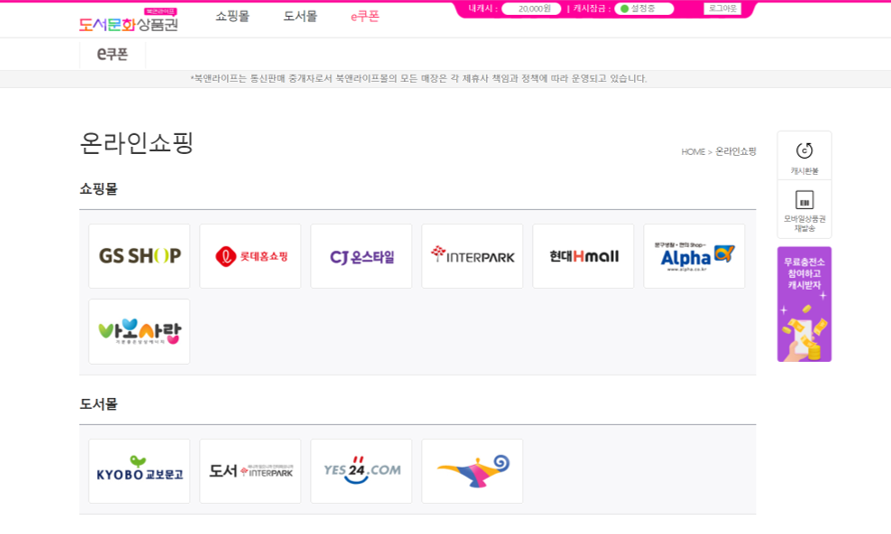Open the YES24.COM bookstore tile
Image resolution: width=891 pixels, height=534 pixels.
tap(361, 471)
